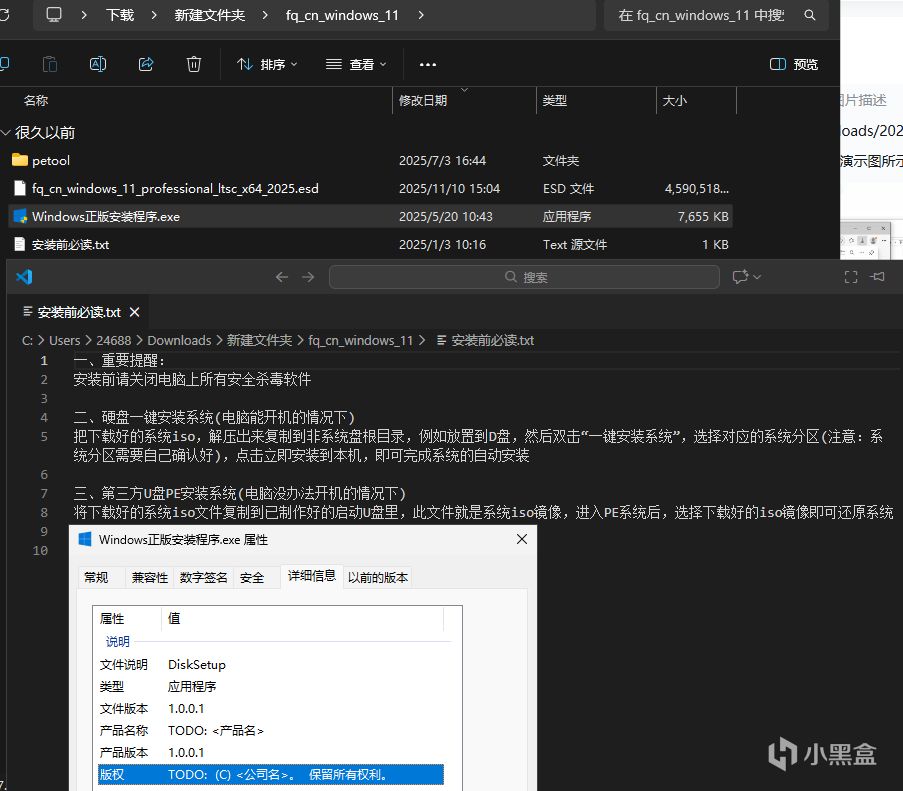Screen dimensions: 903x791
Task: Click the VS Code 搜索 command field
Action: coord(524,277)
